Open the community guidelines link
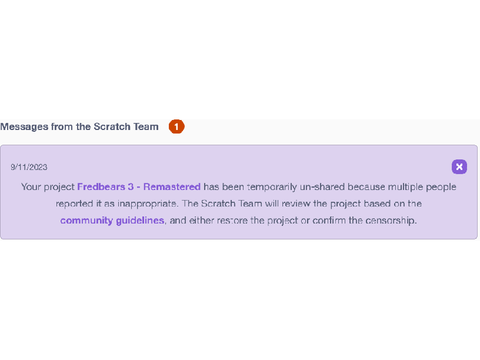480x360 pixels. (112, 220)
